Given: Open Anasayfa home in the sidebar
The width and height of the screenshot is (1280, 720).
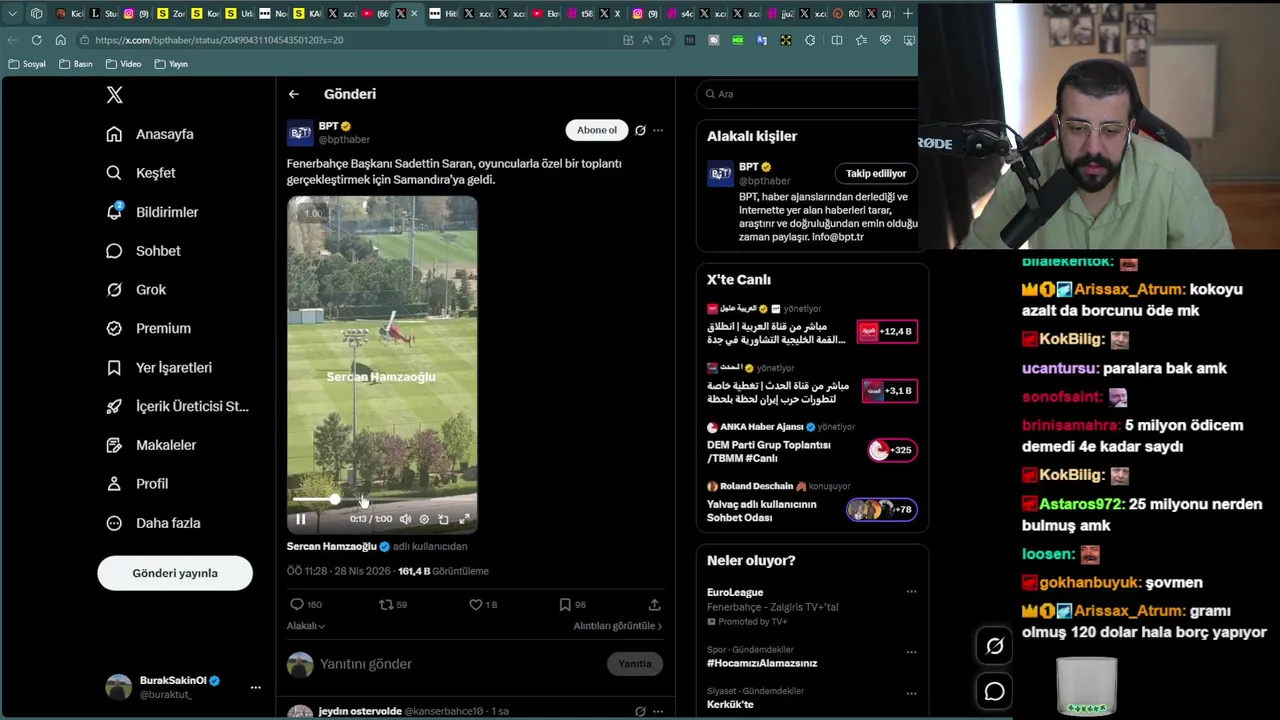Looking at the screenshot, I should click(x=151, y=134).
